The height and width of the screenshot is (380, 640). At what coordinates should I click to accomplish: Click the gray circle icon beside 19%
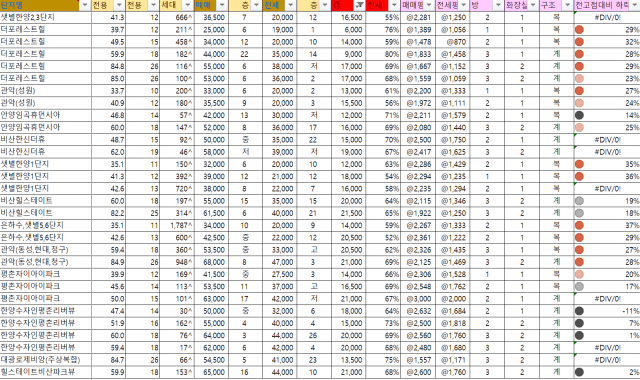pos(579,201)
